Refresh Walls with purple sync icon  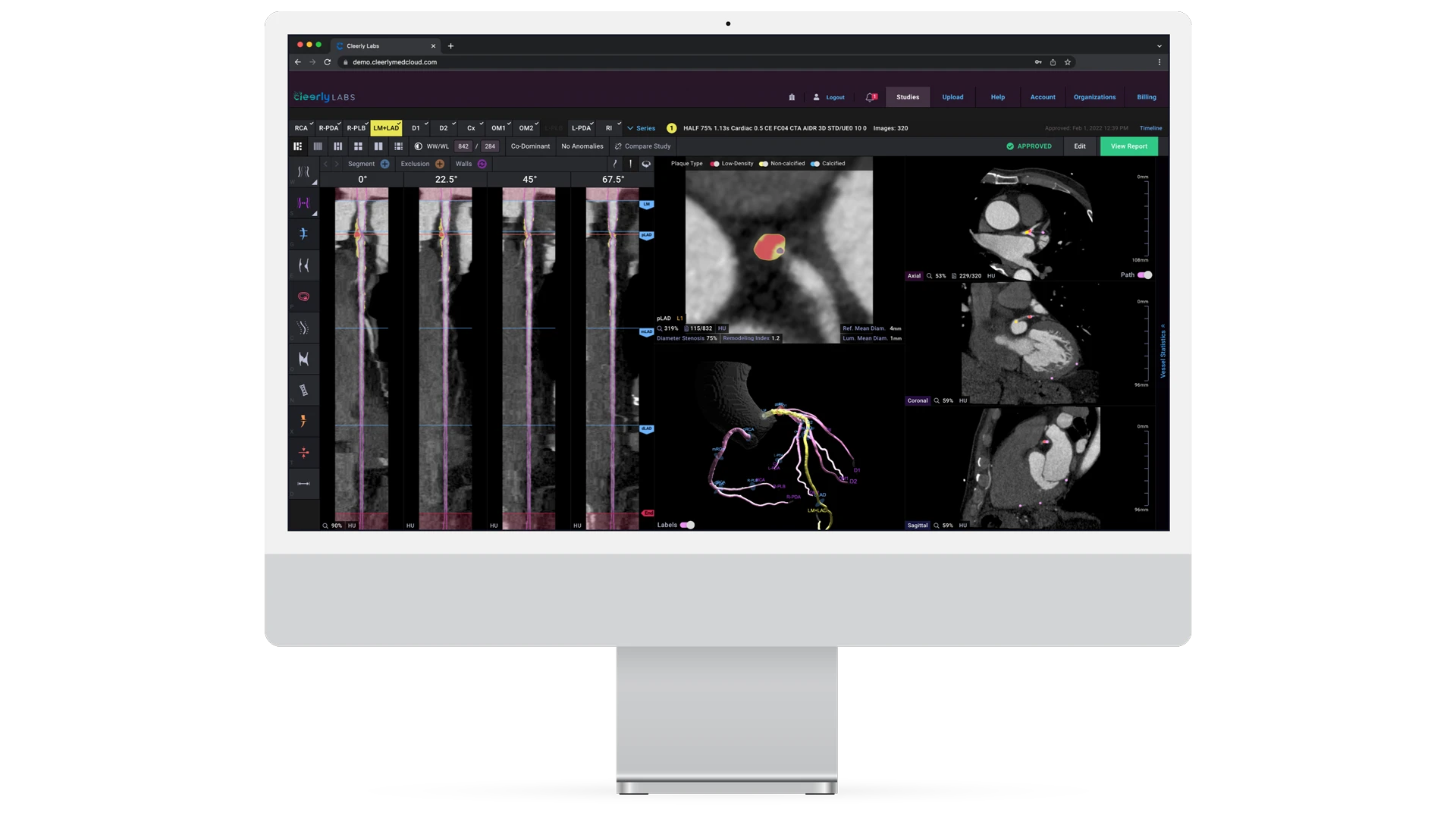(x=482, y=164)
